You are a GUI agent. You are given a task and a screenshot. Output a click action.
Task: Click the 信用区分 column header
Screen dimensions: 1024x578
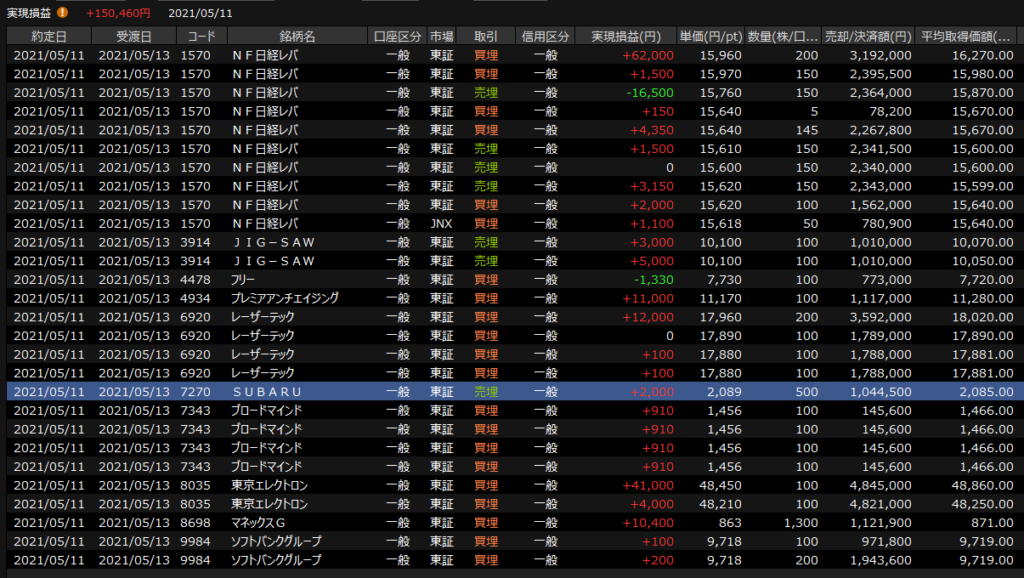[x=545, y=36]
